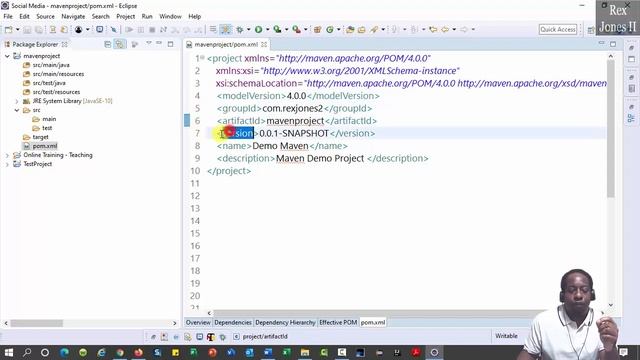Click the Resume debug toolbar icon
This screenshot has height=360, width=640.
click(129, 30)
